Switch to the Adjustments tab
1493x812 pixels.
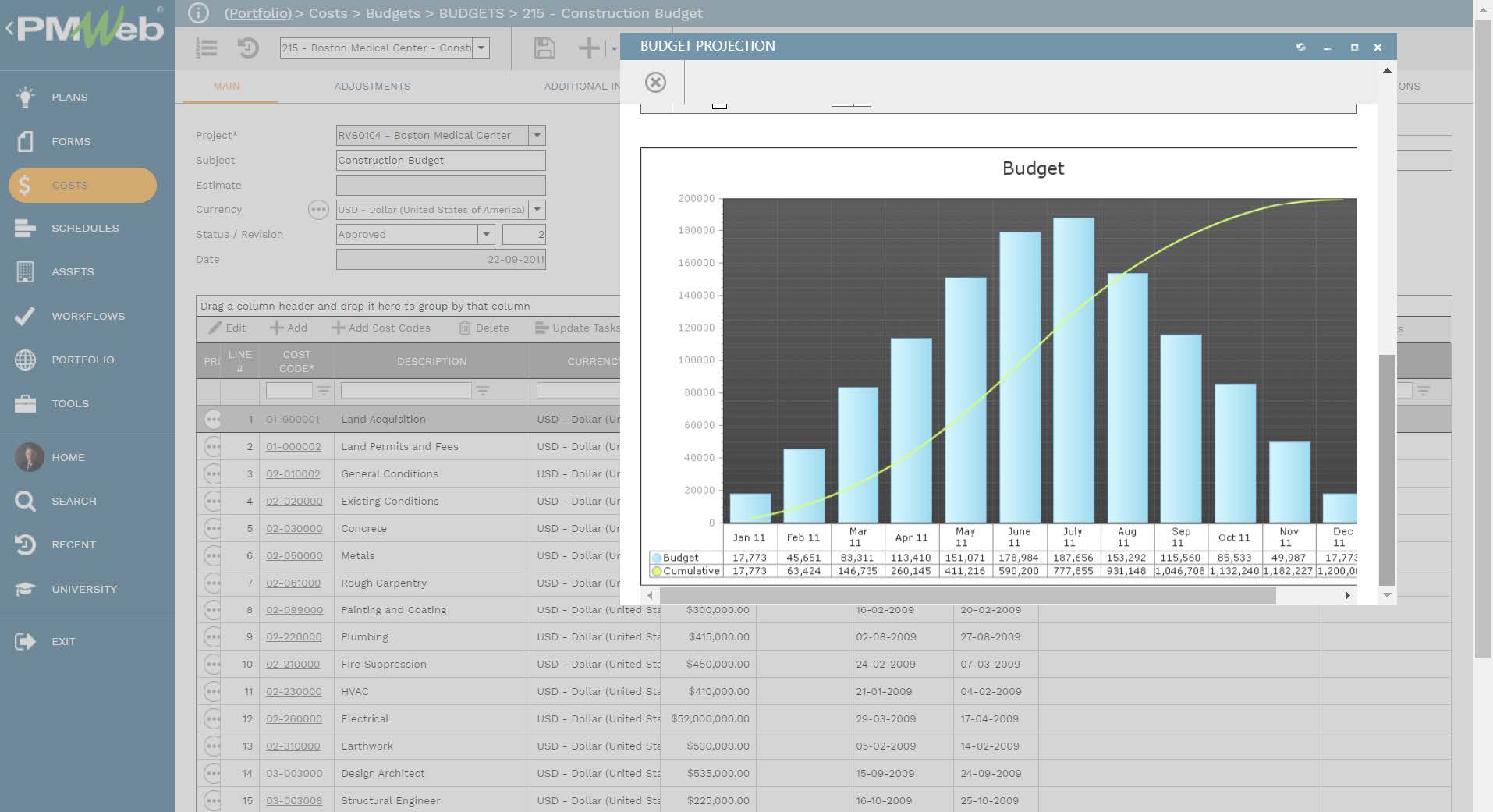pyautogui.click(x=372, y=87)
